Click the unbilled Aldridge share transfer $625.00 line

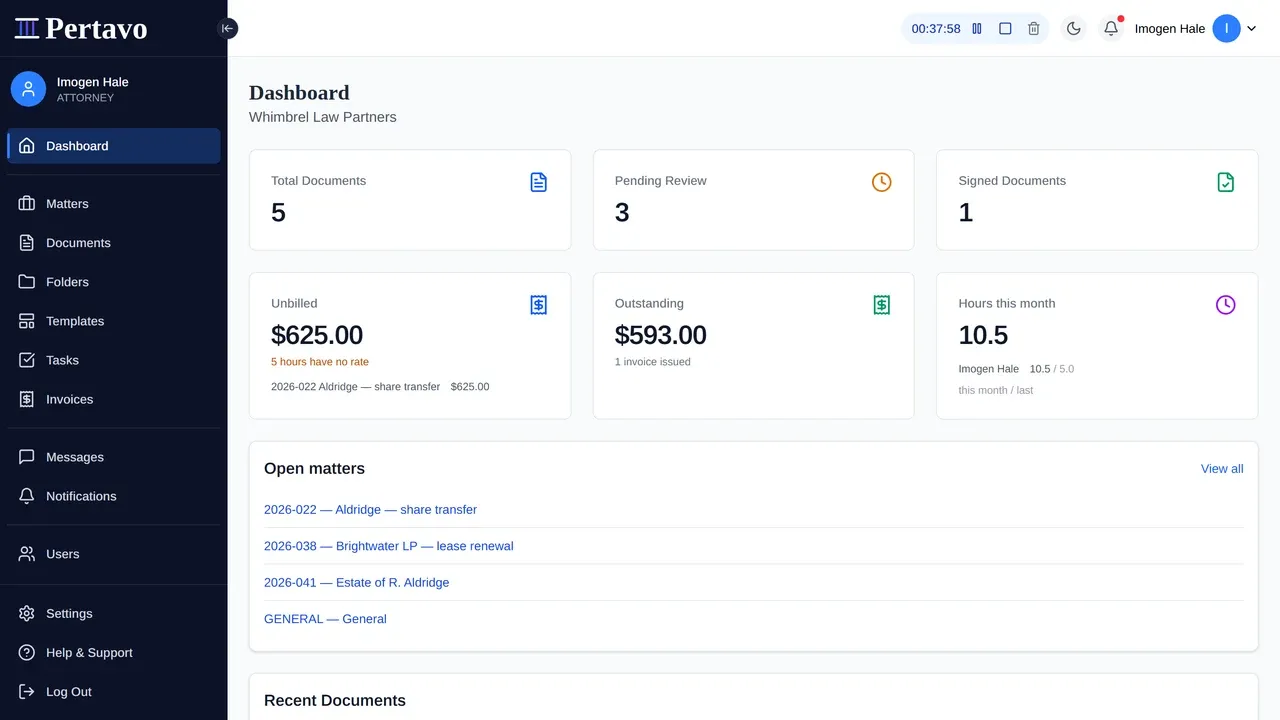pos(380,387)
